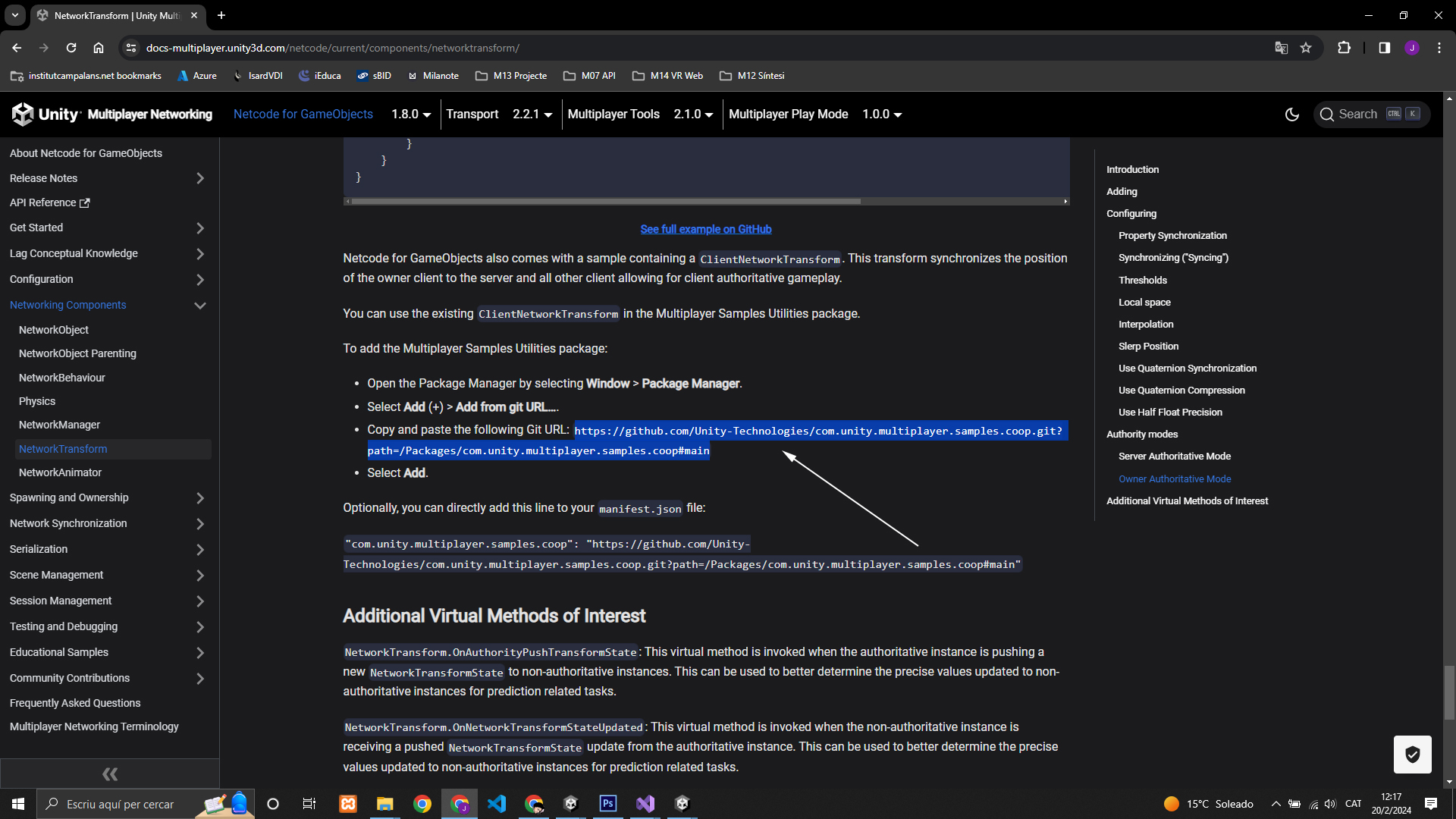Open Transport version 2.2.1 dropdown
Viewport: 1456px width, 819px height.
532,115
